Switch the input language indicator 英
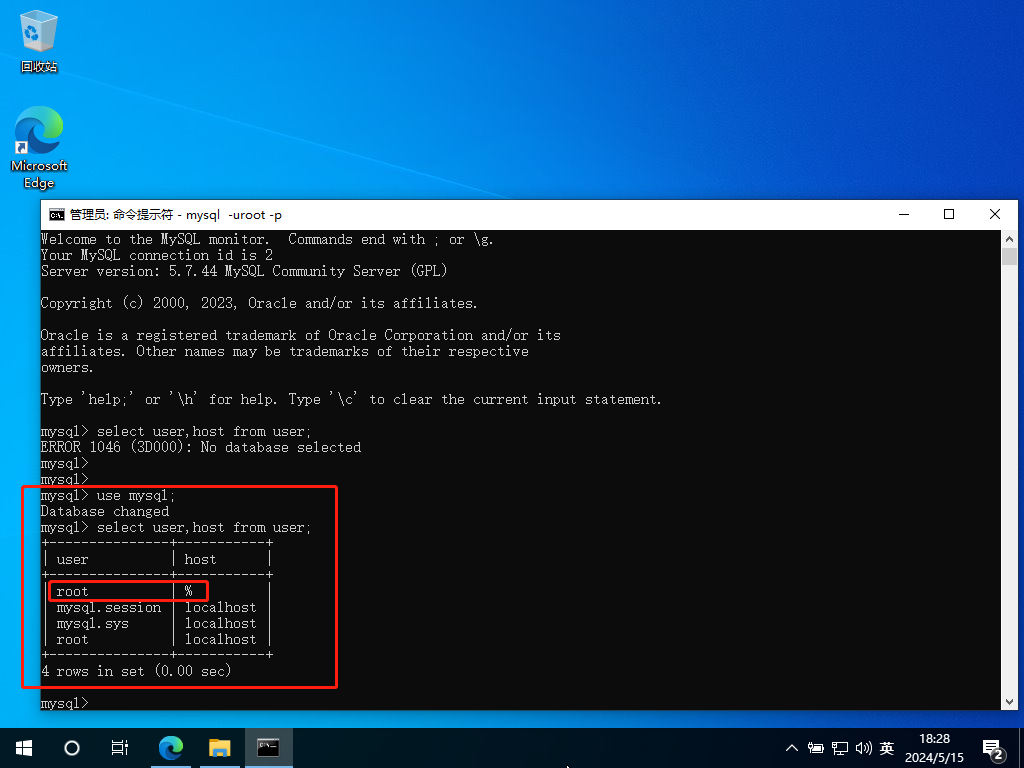 (x=887, y=748)
